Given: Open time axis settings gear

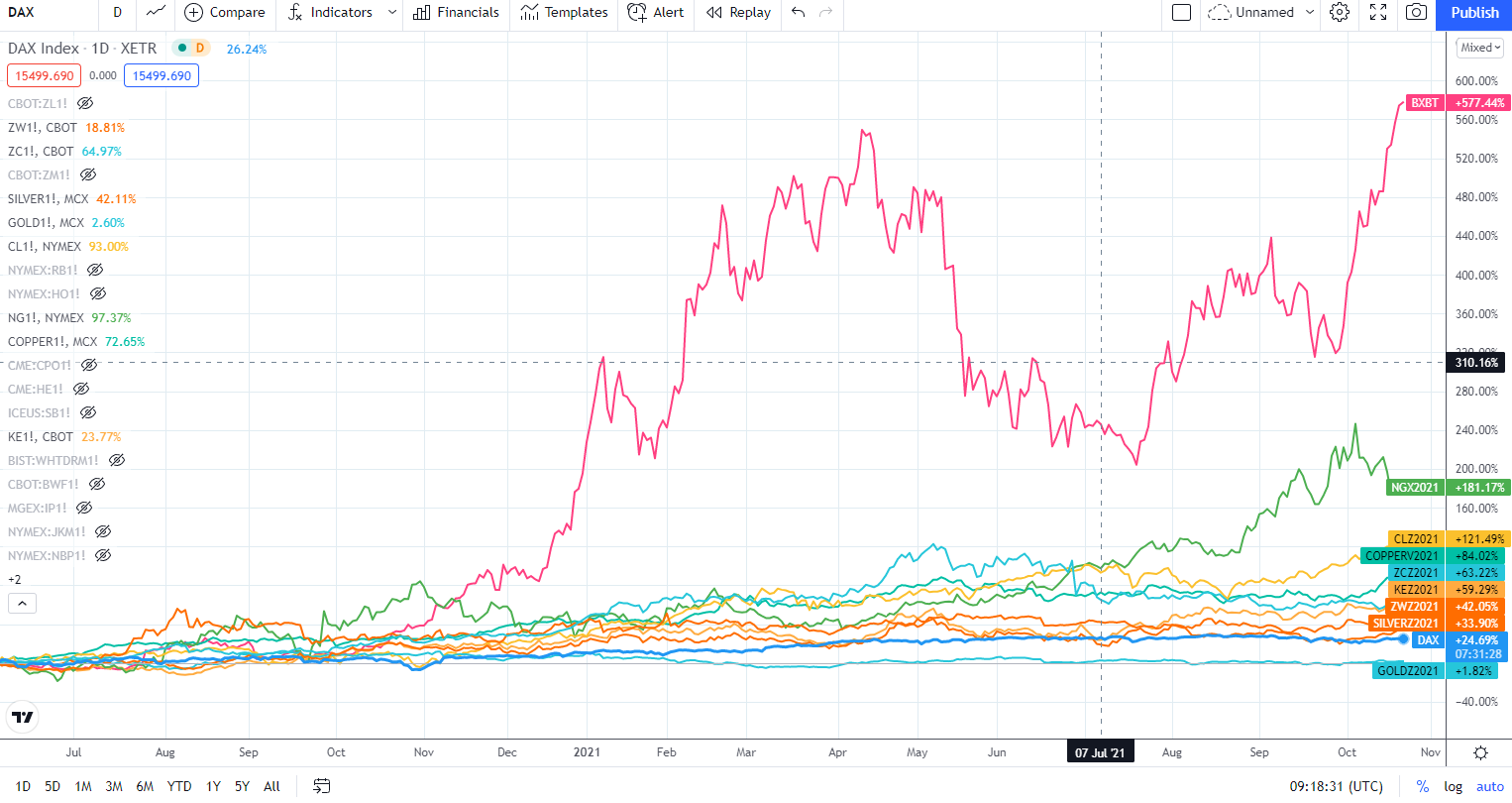Looking at the screenshot, I should (1480, 752).
